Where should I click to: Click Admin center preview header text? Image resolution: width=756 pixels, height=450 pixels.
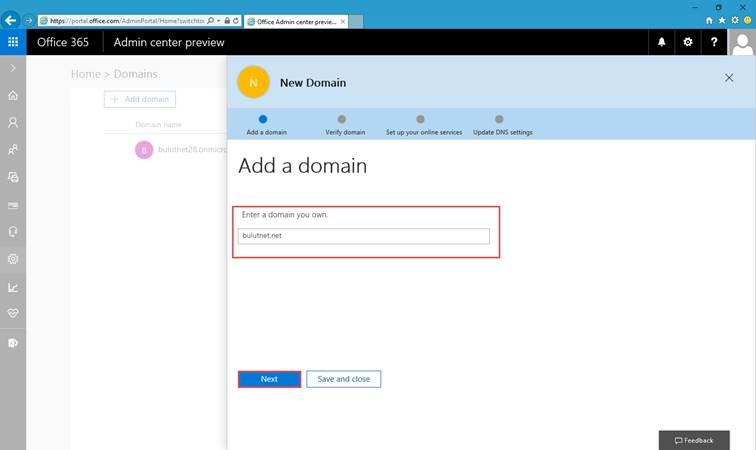(x=169, y=42)
